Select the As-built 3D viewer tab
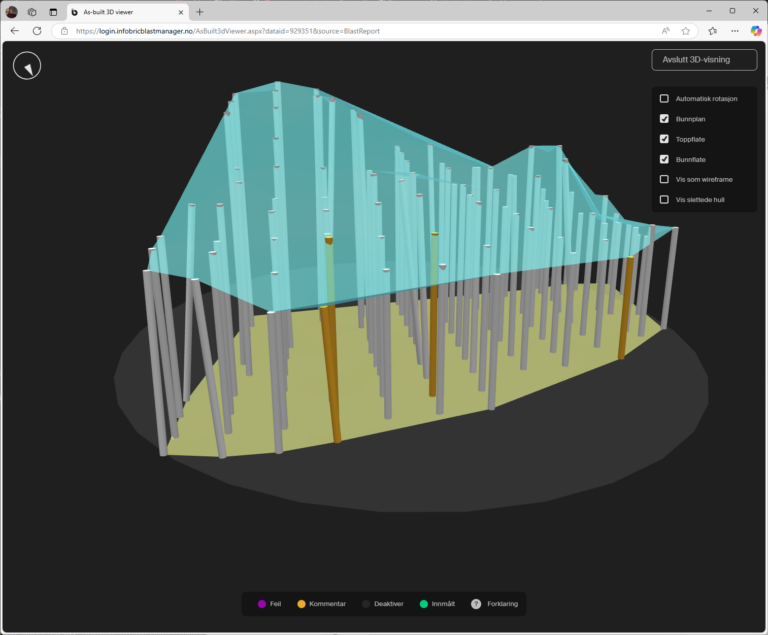The image size is (768, 635). 120,11
